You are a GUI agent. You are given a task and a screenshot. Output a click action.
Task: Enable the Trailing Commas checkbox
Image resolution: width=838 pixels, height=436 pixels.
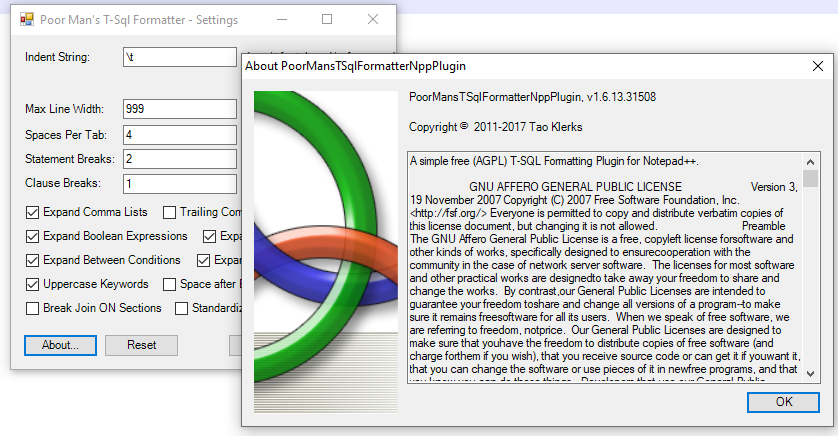[169, 213]
